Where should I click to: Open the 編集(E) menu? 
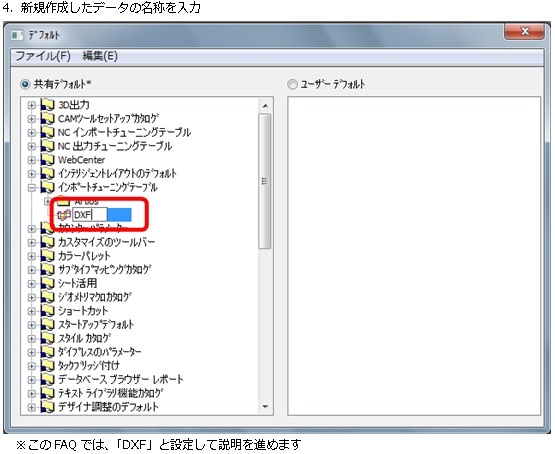point(100,56)
